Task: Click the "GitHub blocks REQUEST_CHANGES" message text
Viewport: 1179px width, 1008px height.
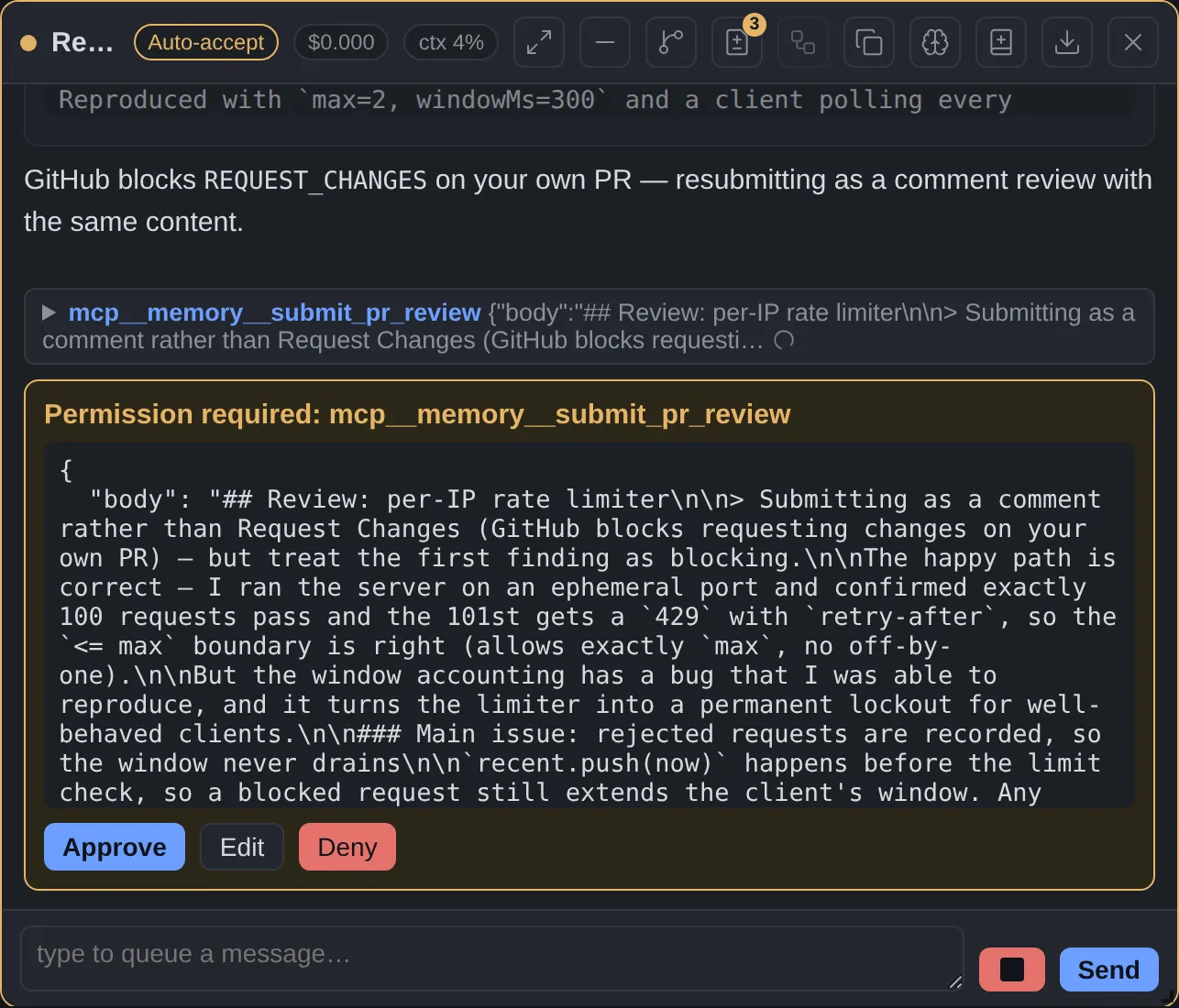Action: click(x=588, y=201)
